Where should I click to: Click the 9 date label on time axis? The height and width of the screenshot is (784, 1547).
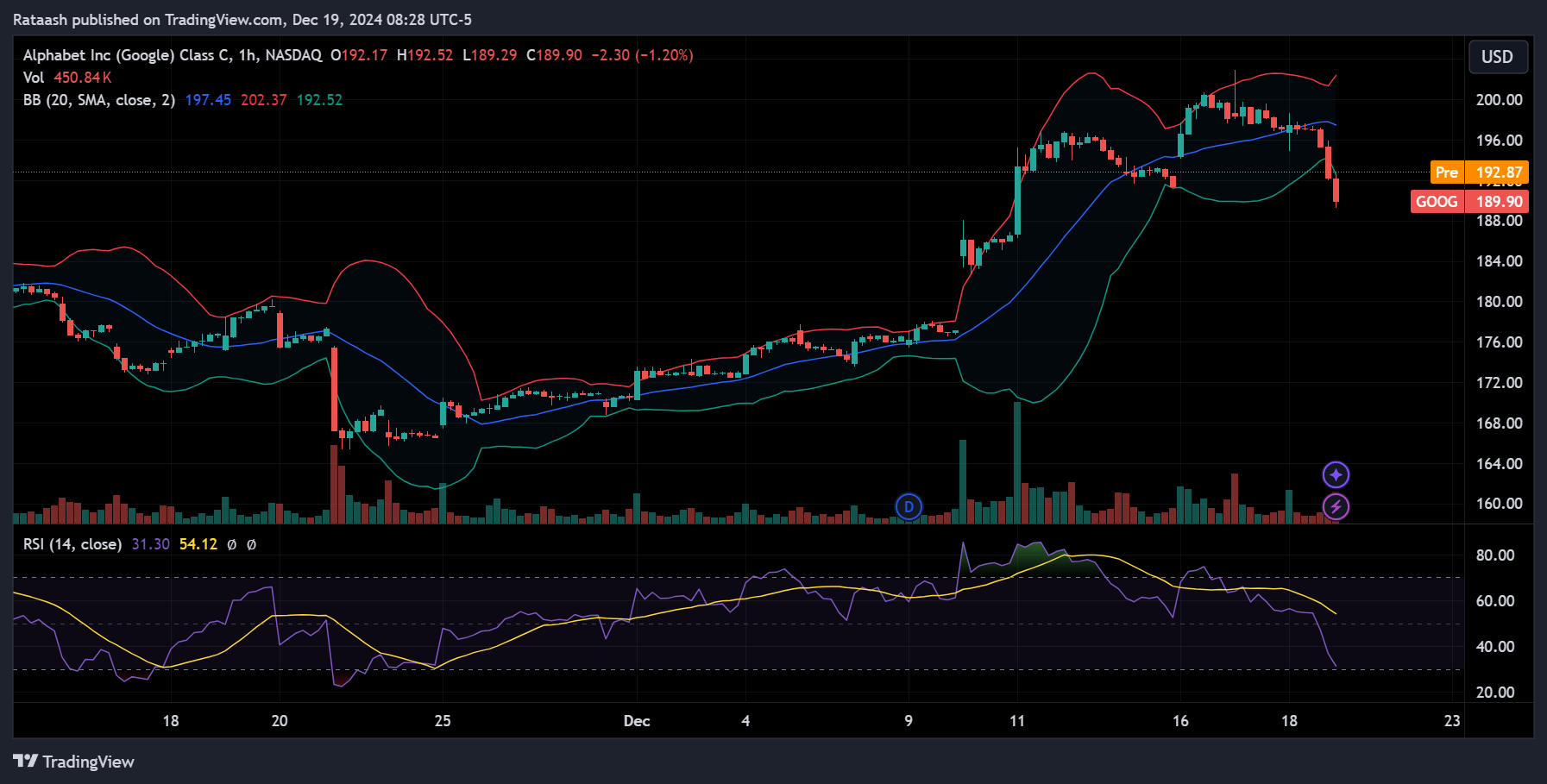[x=909, y=721]
